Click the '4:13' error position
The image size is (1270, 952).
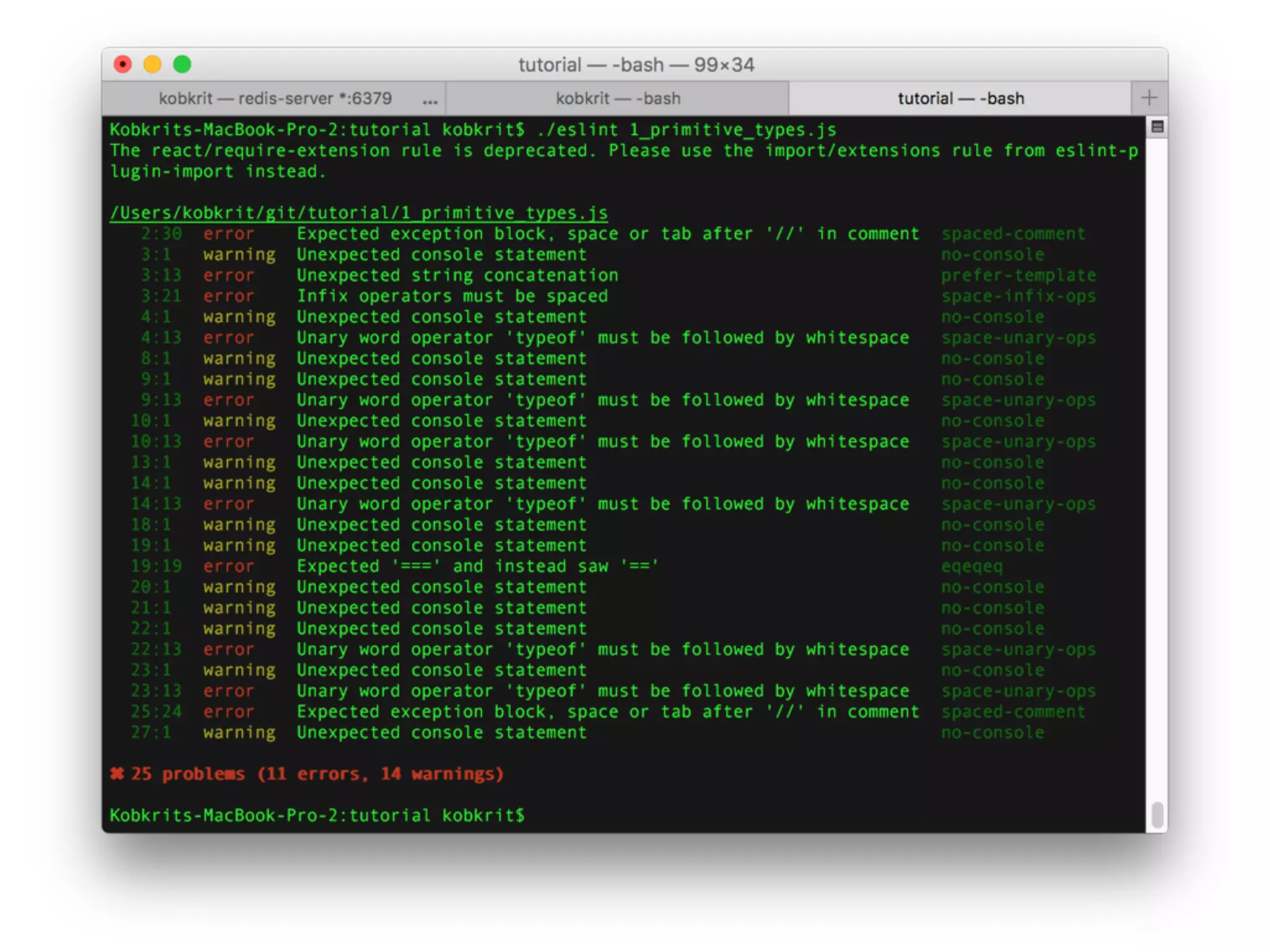161,338
